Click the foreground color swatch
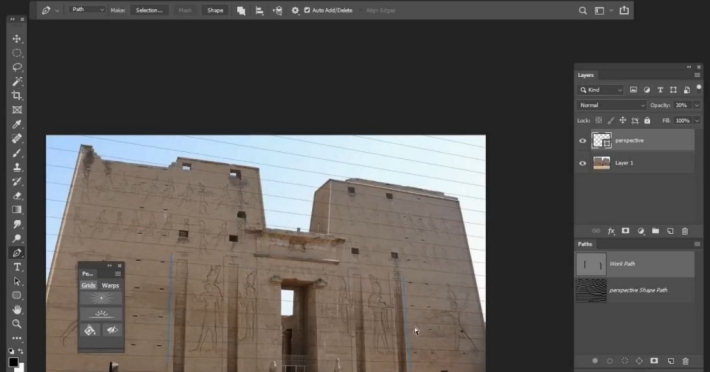 14,362
